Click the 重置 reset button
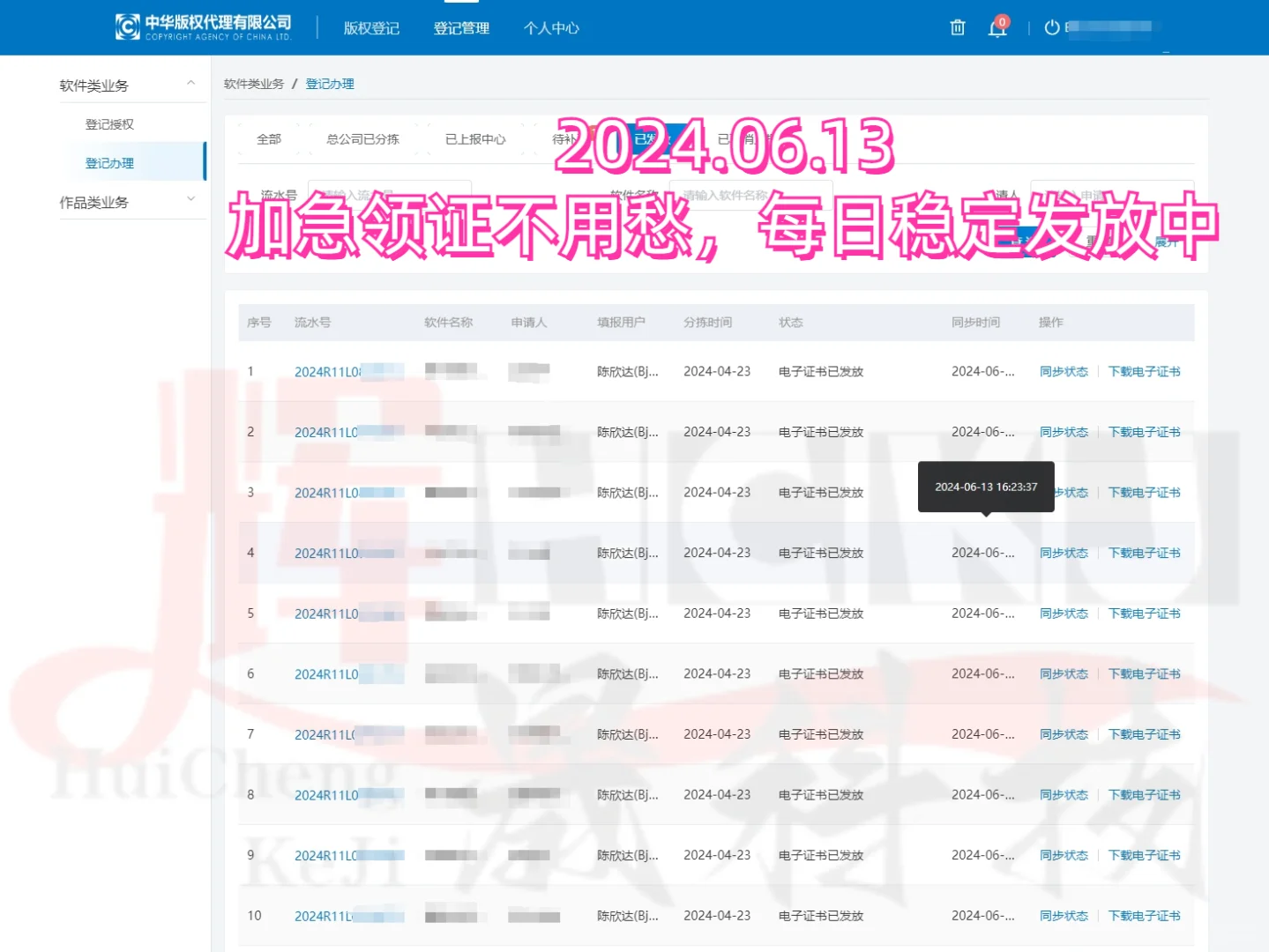Viewport: 1269px width, 952px height. click(x=1099, y=240)
